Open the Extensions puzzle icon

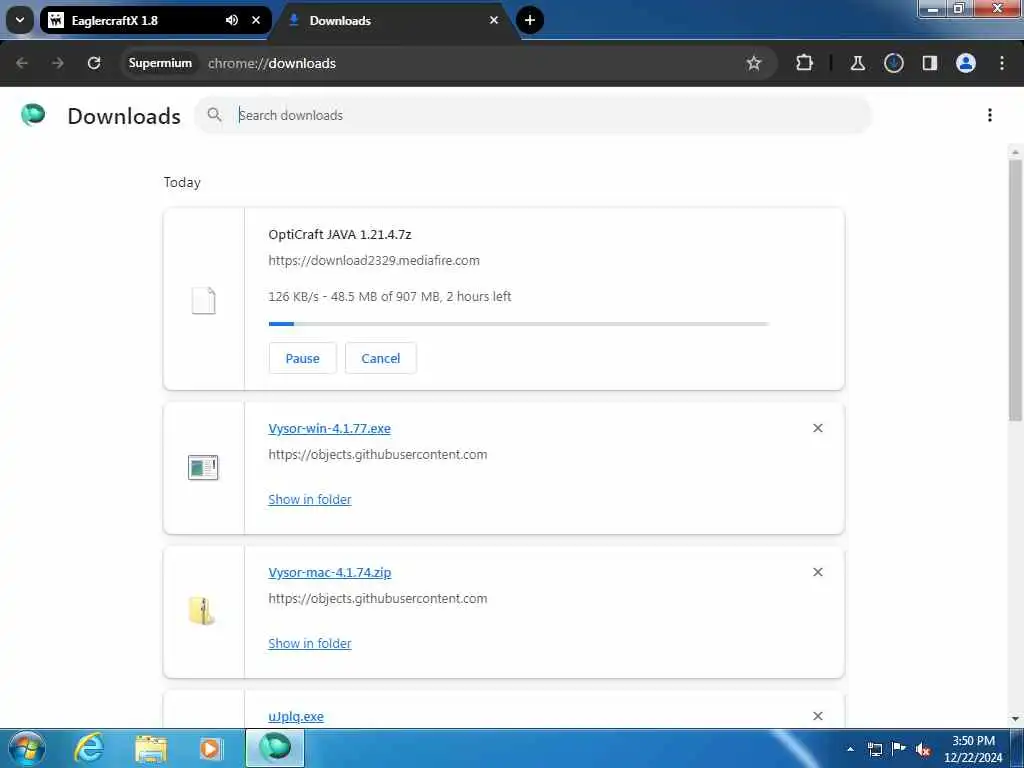coord(805,63)
